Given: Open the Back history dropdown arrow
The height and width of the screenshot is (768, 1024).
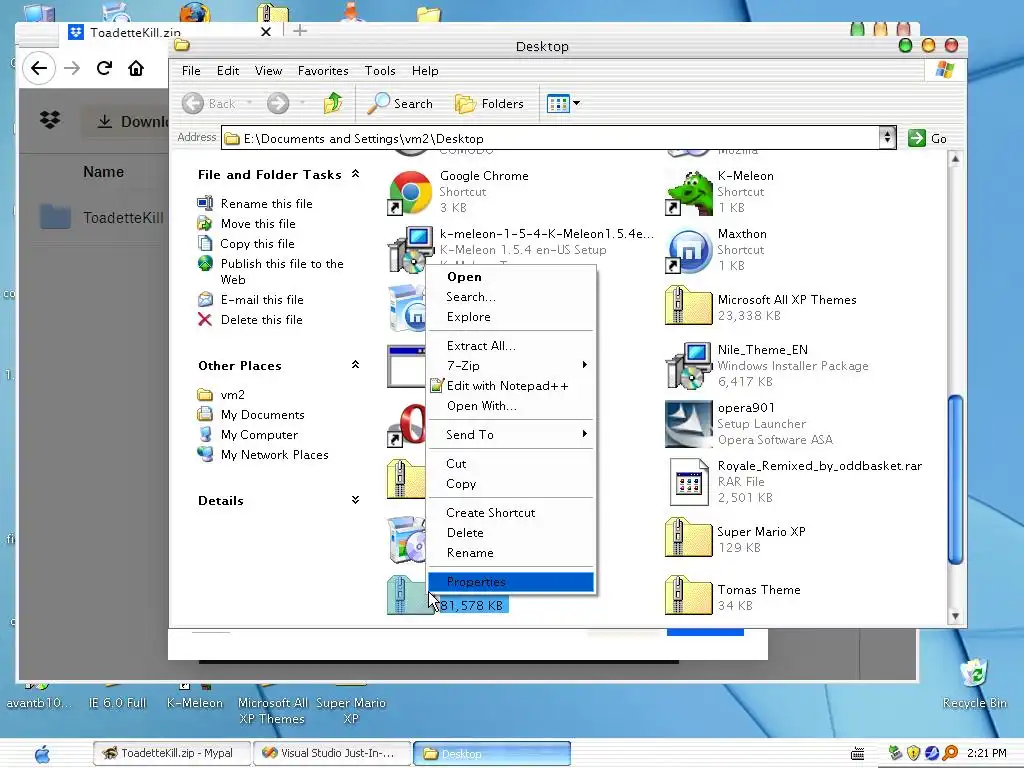Looking at the screenshot, I should click(x=249, y=103).
